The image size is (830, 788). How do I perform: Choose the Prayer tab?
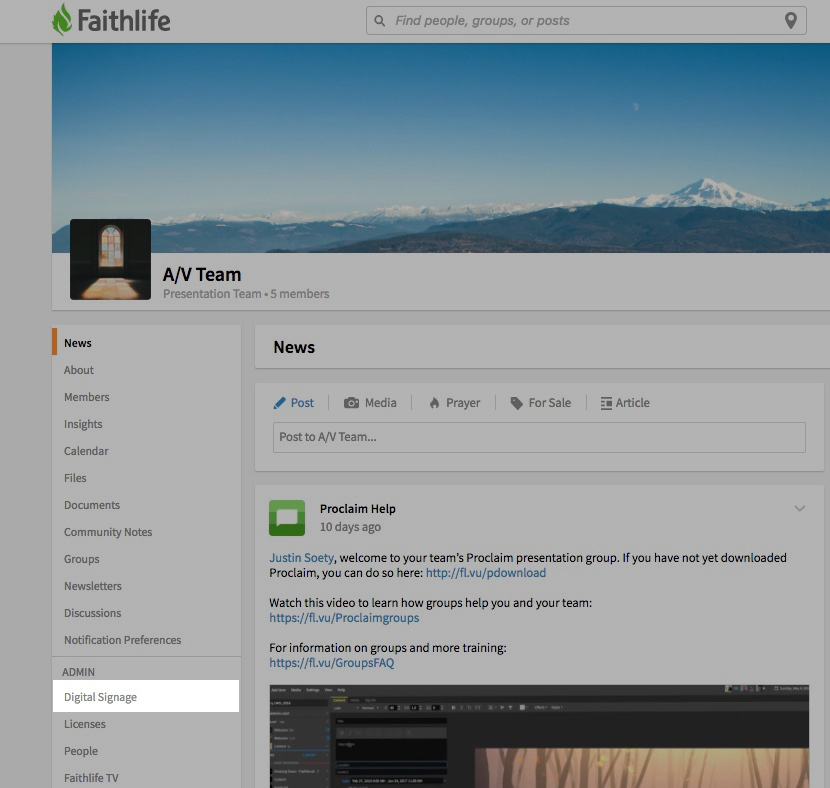[455, 403]
